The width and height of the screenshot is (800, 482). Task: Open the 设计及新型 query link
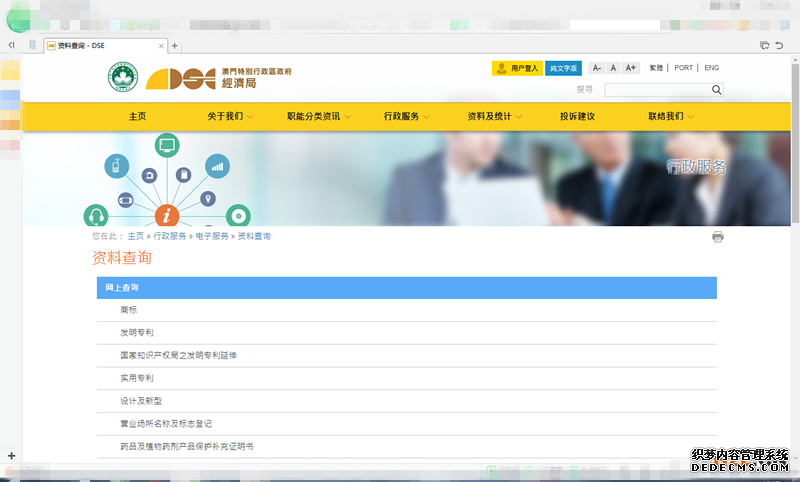[141, 401]
